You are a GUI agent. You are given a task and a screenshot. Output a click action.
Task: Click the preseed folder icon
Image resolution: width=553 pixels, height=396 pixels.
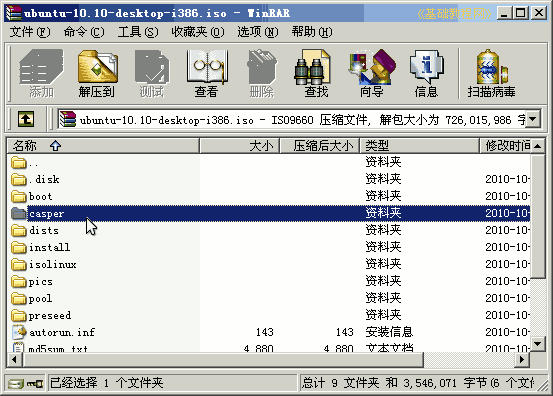(19, 315)
